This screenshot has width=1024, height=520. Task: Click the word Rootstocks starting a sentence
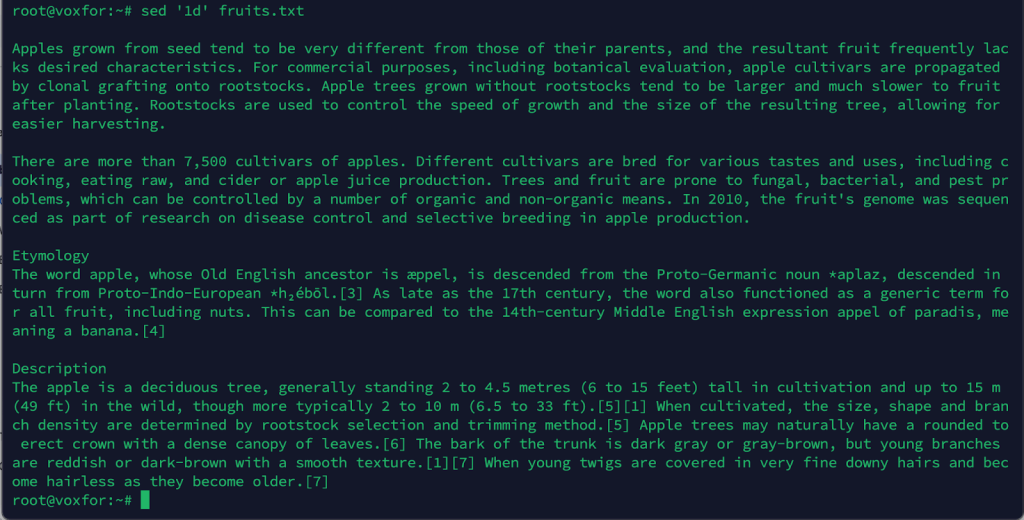point(192,105)
